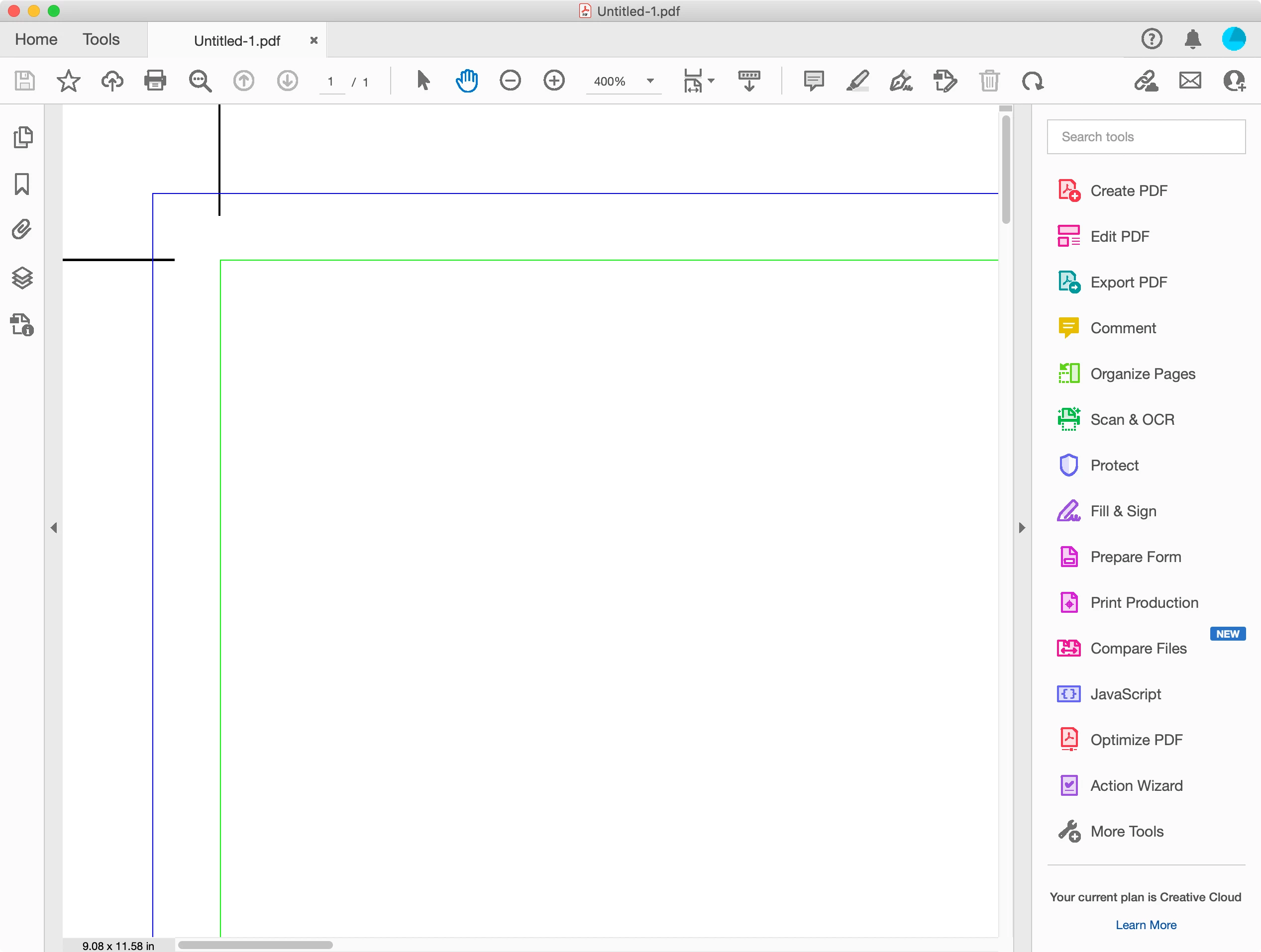
Task: Click the Add sticky note icon
Action: (x=814, y=81)
